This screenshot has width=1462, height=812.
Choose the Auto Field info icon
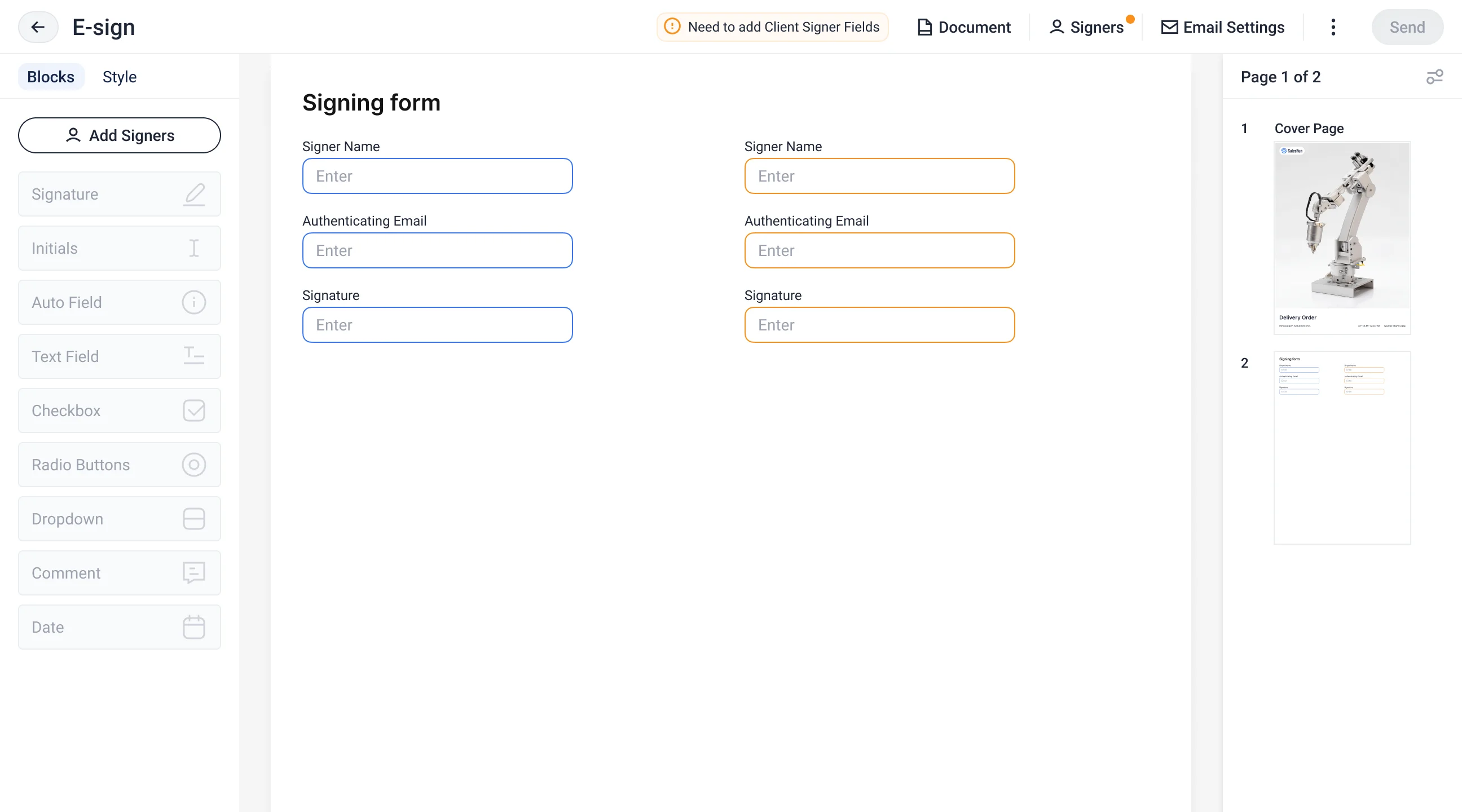(193, 302)
